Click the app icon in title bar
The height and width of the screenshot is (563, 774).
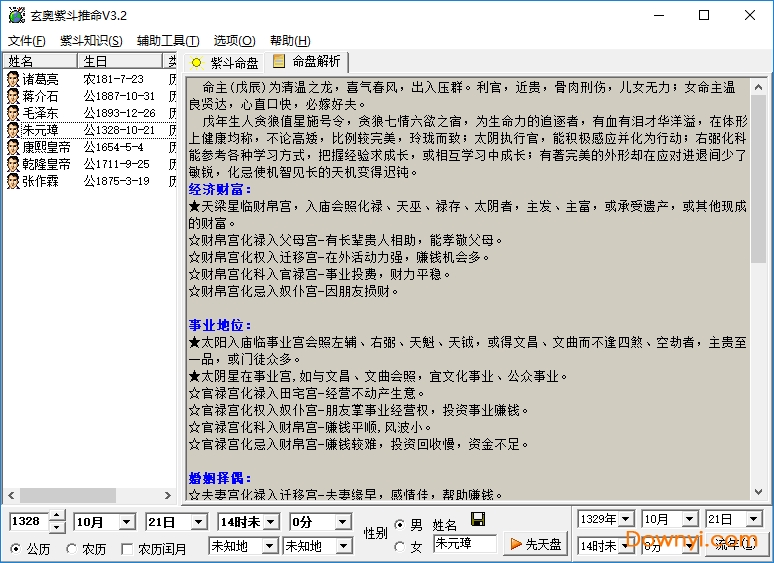(x=15, y=15)
